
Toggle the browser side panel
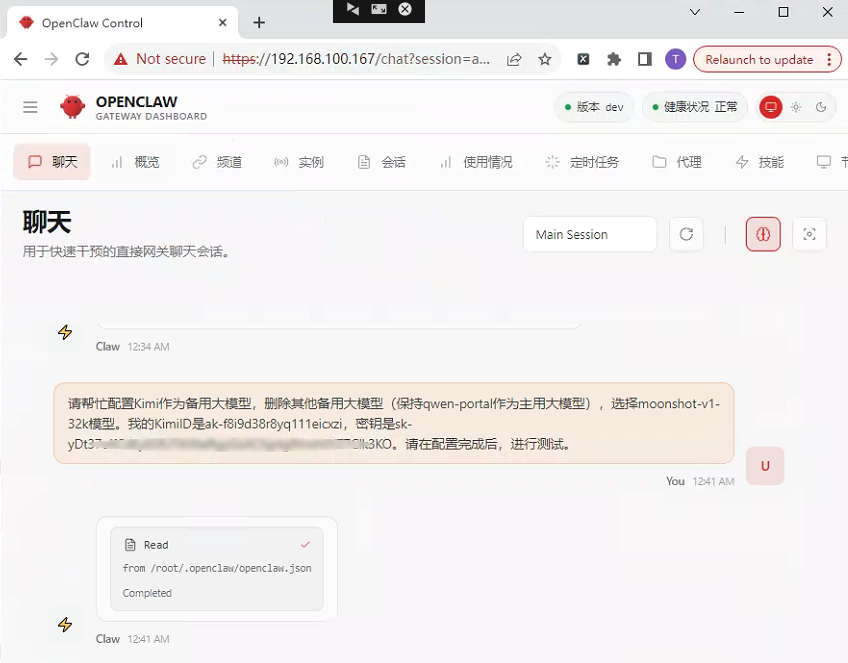click(645, 59)
